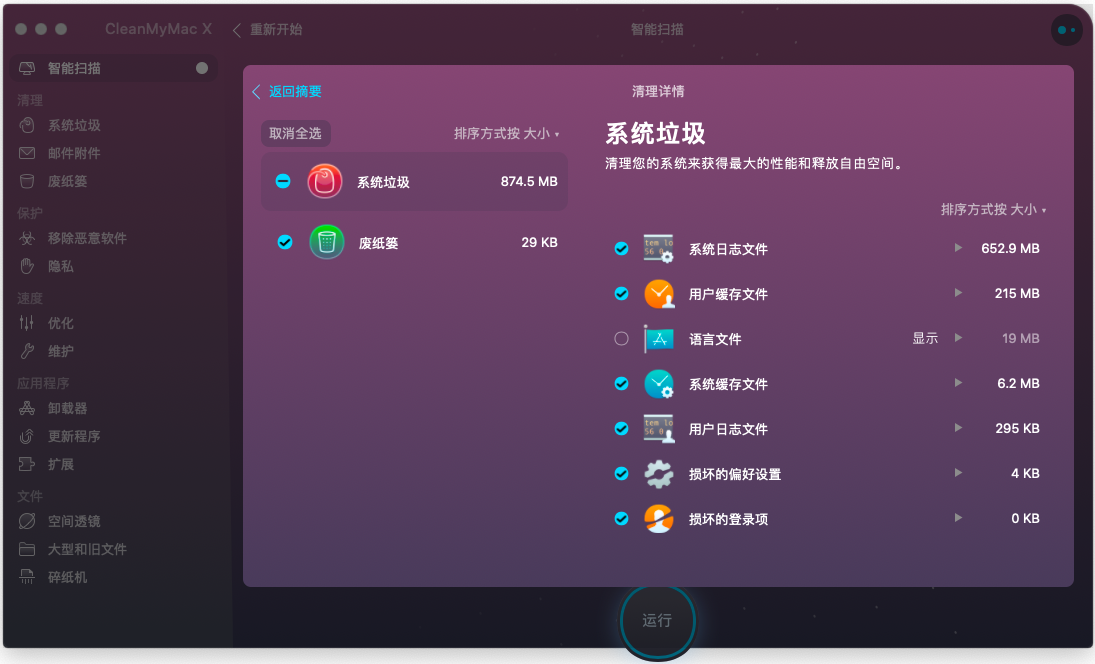Expand the 损坏的偏好设置 4 KB disclosure triangle

coord(958,473)
